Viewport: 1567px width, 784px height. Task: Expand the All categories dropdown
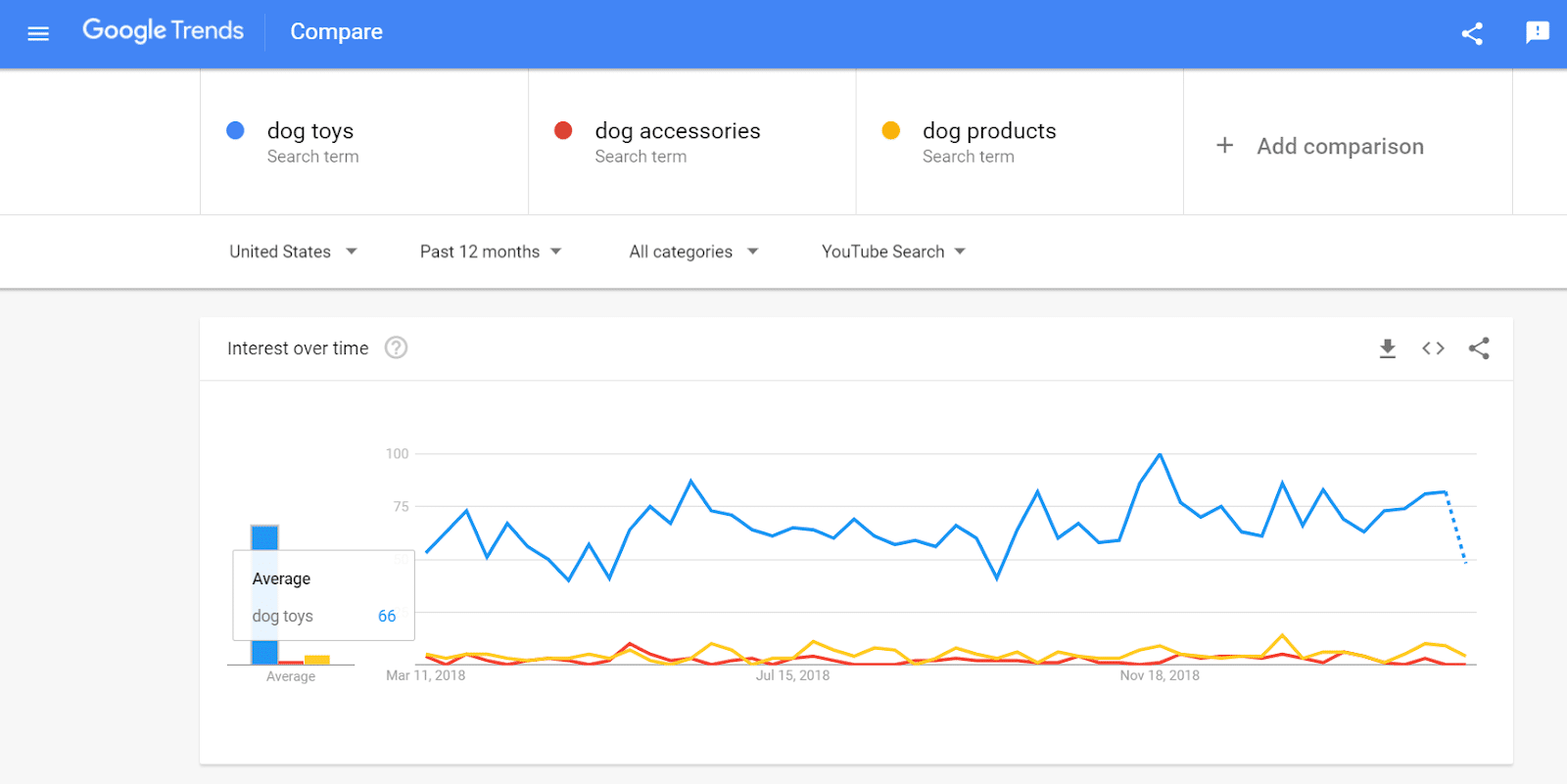(x=691, y=252)
